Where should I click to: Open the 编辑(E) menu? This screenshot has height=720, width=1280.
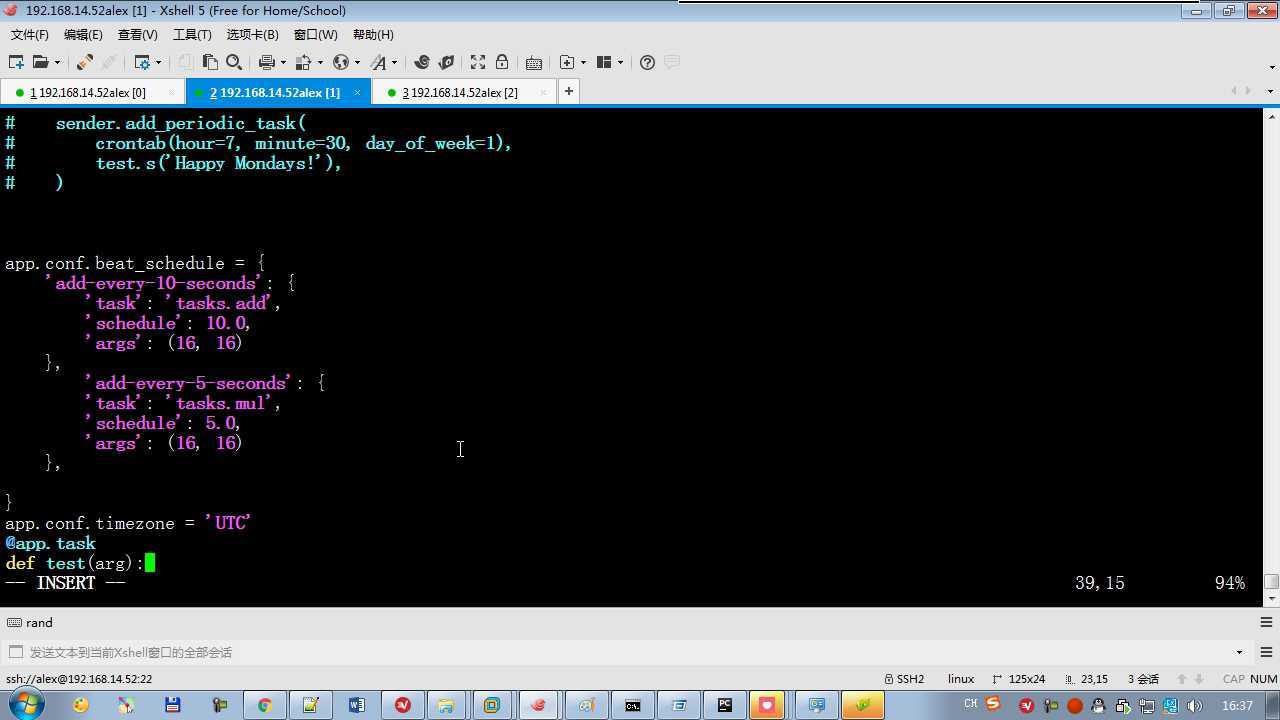pos(83,34)
